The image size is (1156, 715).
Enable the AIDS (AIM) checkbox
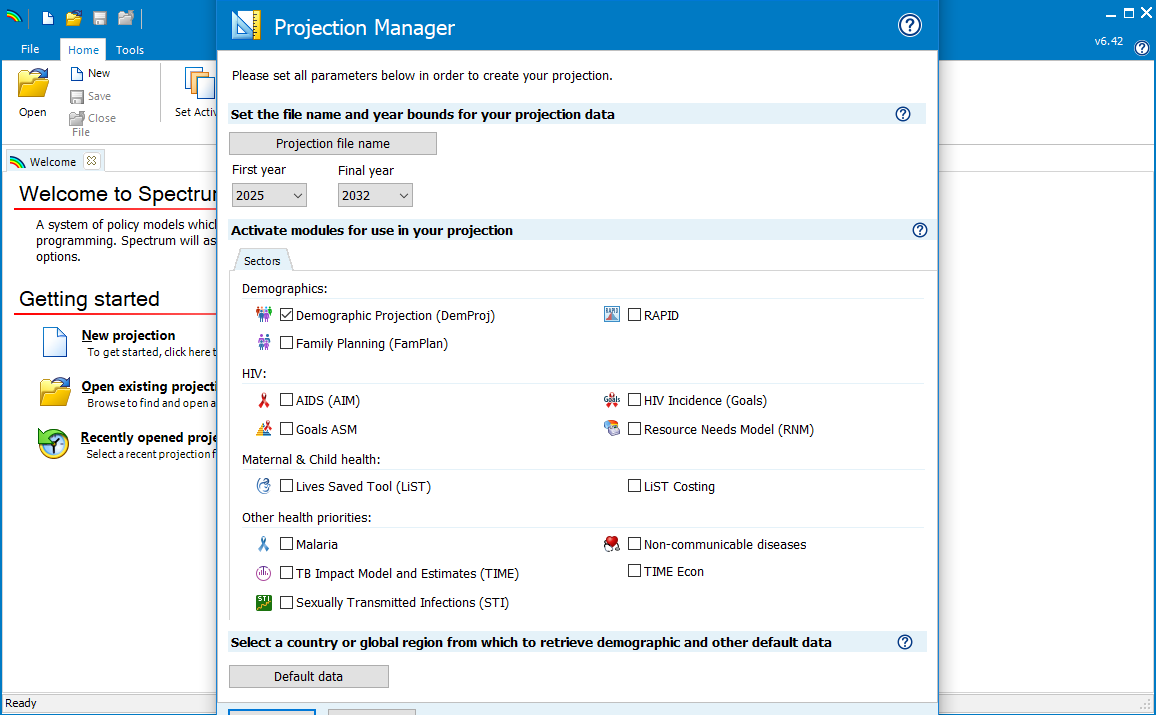point(286,400)
